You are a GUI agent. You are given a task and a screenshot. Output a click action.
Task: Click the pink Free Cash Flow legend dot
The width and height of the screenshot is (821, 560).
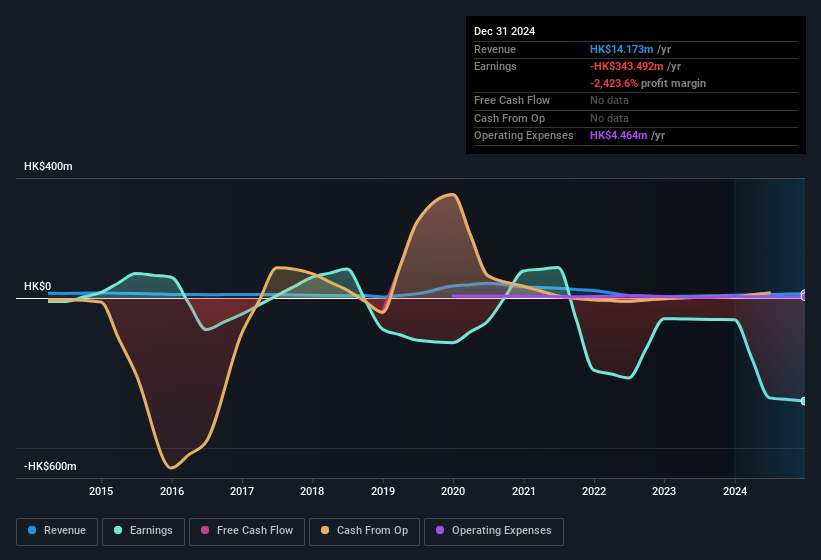pyautogui.click(x=205, y=530)
